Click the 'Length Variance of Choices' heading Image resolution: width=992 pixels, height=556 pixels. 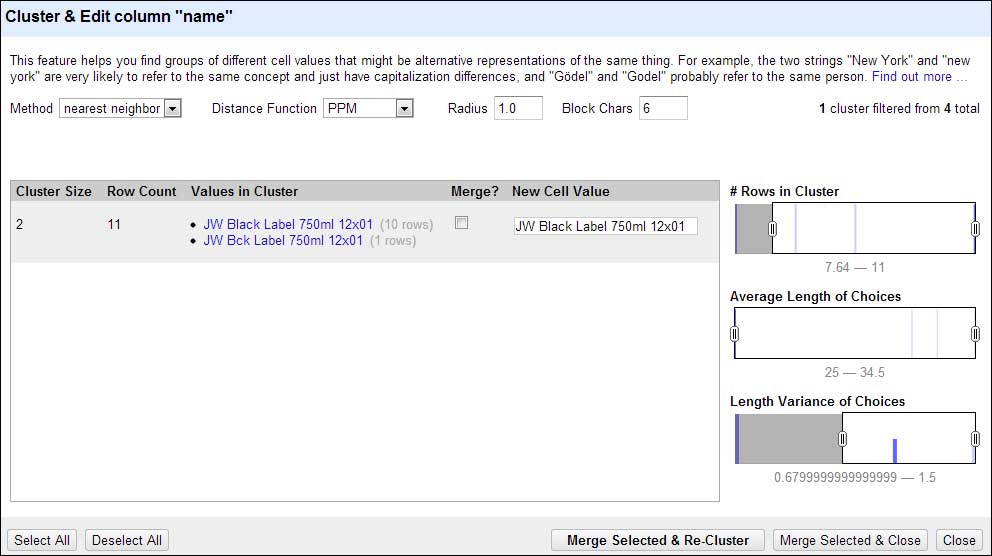point(817,402)
